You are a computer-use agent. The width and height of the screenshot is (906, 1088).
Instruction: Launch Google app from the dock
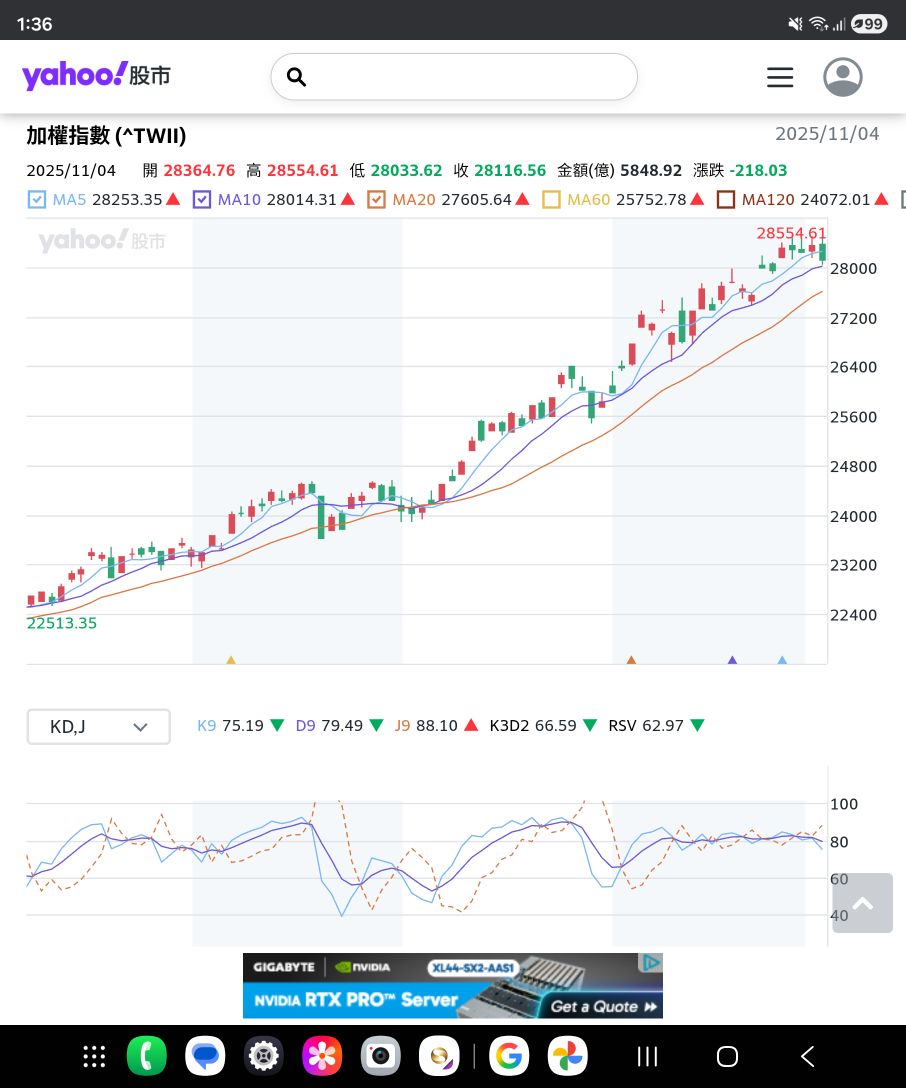tap(508, 1056)
